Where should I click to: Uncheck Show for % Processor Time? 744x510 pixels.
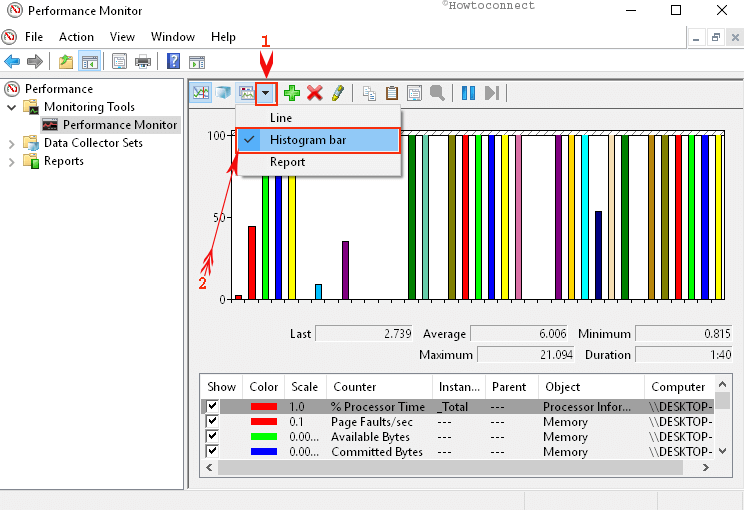[x=212, y=406]
